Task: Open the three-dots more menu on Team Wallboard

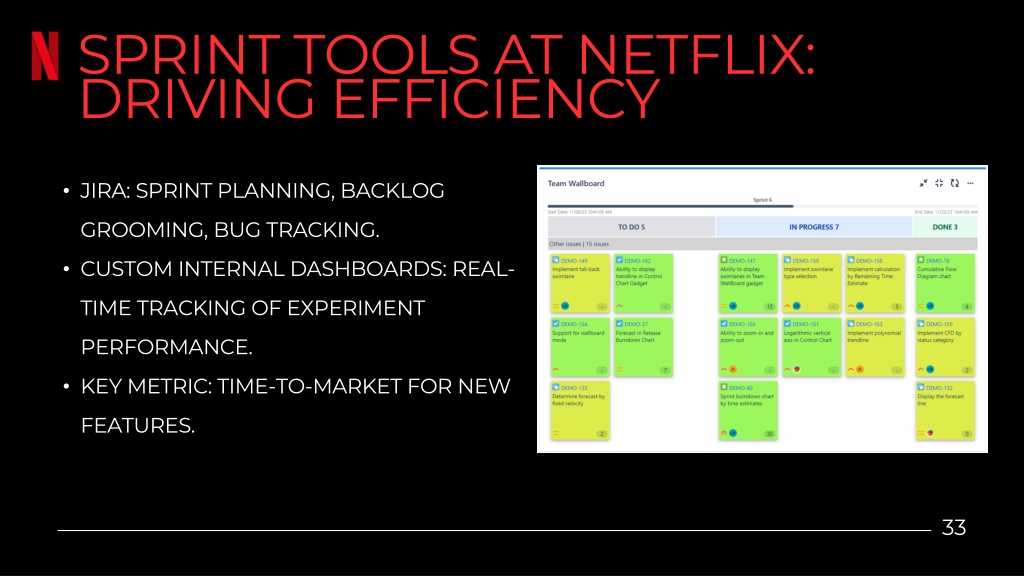Action: coord(970,184)
